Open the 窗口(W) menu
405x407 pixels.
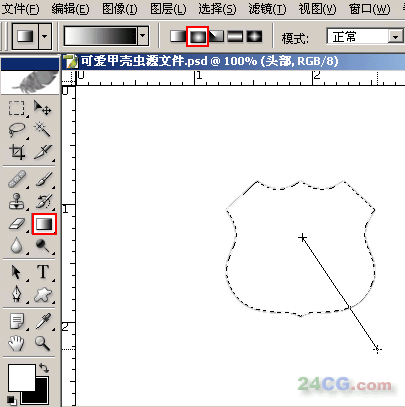[369, 8]
